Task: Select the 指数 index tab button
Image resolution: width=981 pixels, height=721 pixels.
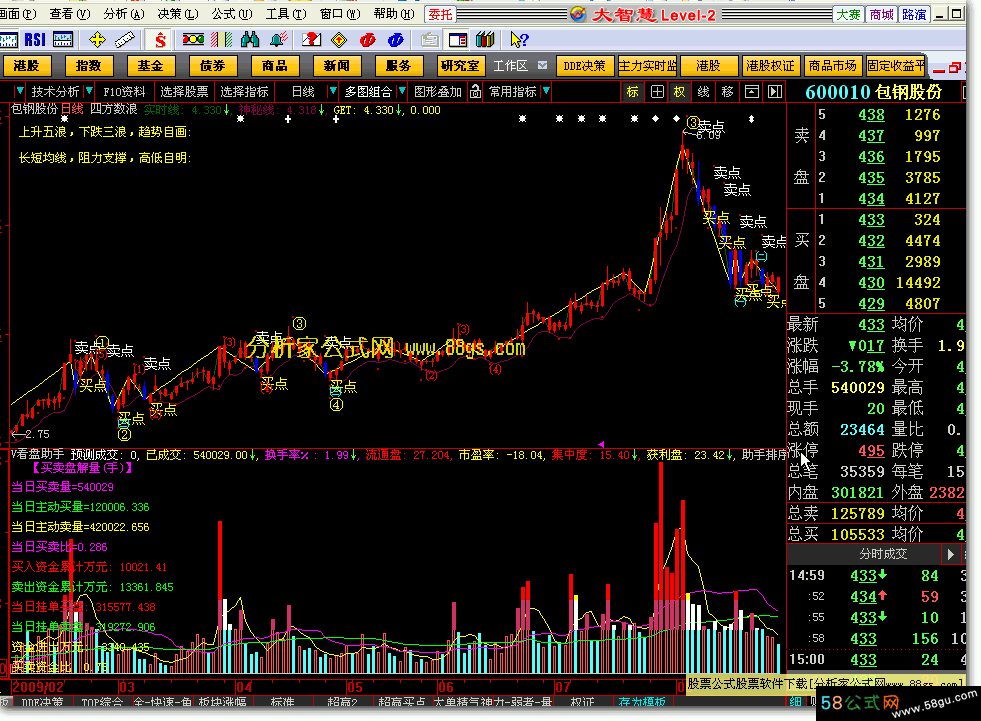Action: click(x=88, y=66)
